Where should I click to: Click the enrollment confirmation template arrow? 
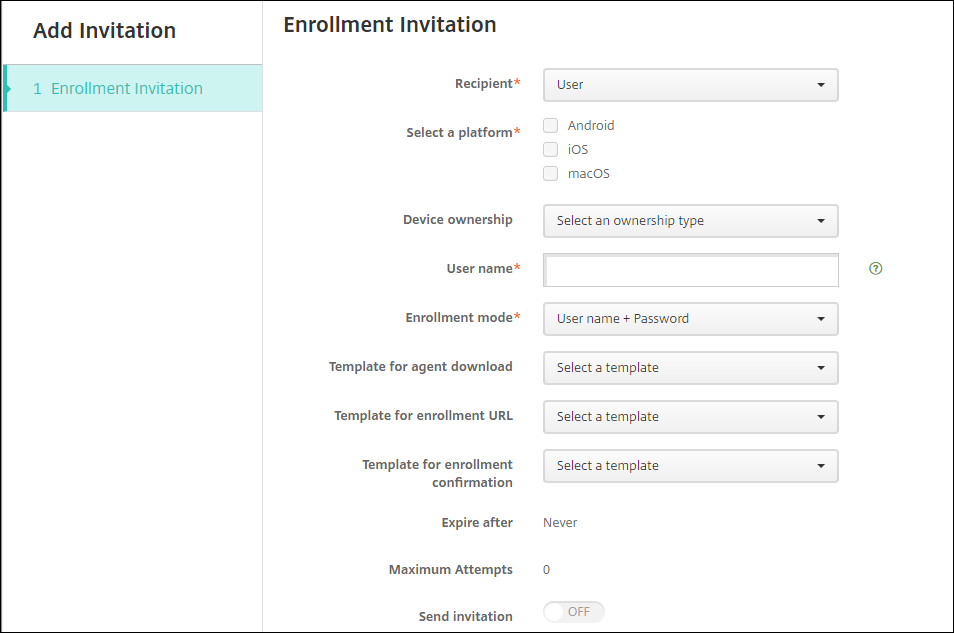(x=821, y=466)
